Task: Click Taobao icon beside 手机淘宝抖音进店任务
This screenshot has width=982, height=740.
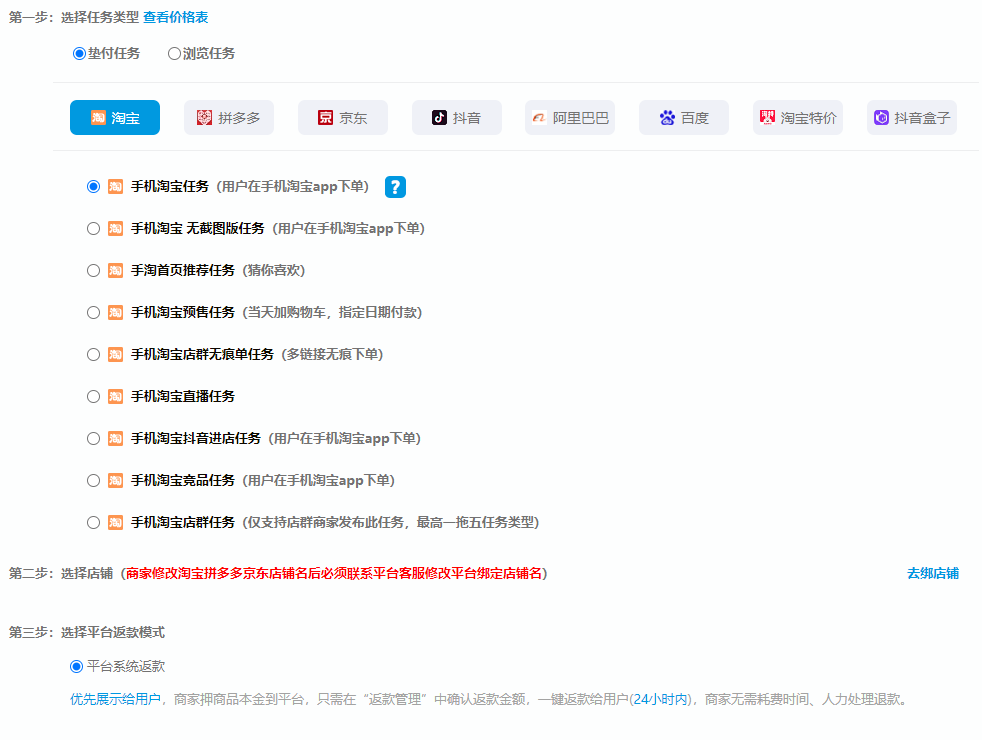Action: (115, 438)
